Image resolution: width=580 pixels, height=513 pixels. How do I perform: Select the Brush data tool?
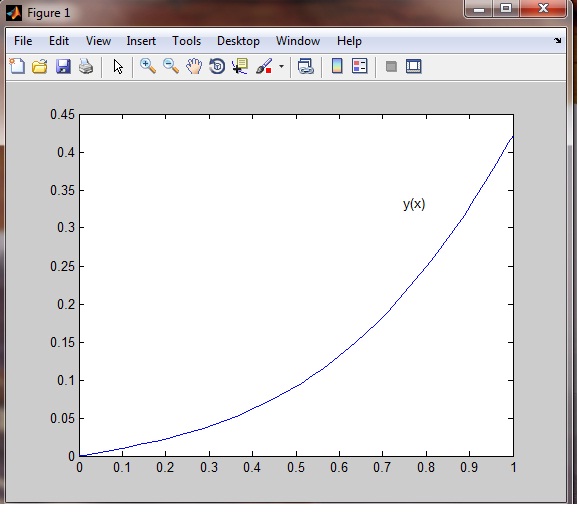[264, 67]
